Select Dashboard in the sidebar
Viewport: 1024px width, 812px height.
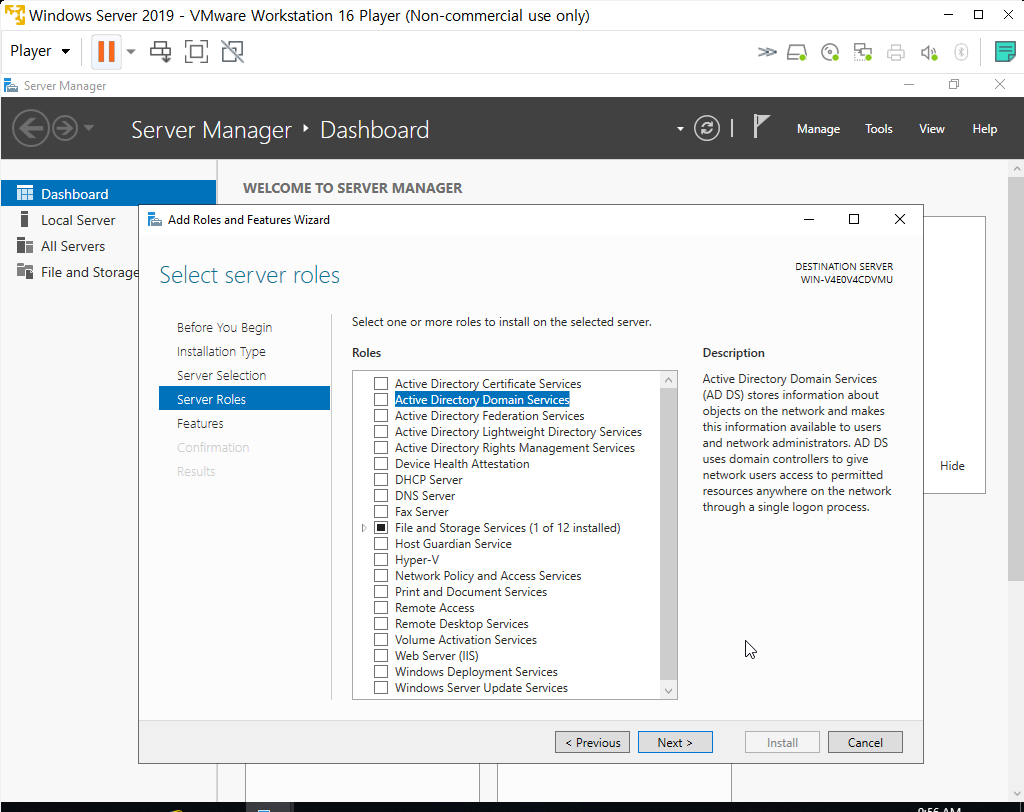[x=108, y=193]
